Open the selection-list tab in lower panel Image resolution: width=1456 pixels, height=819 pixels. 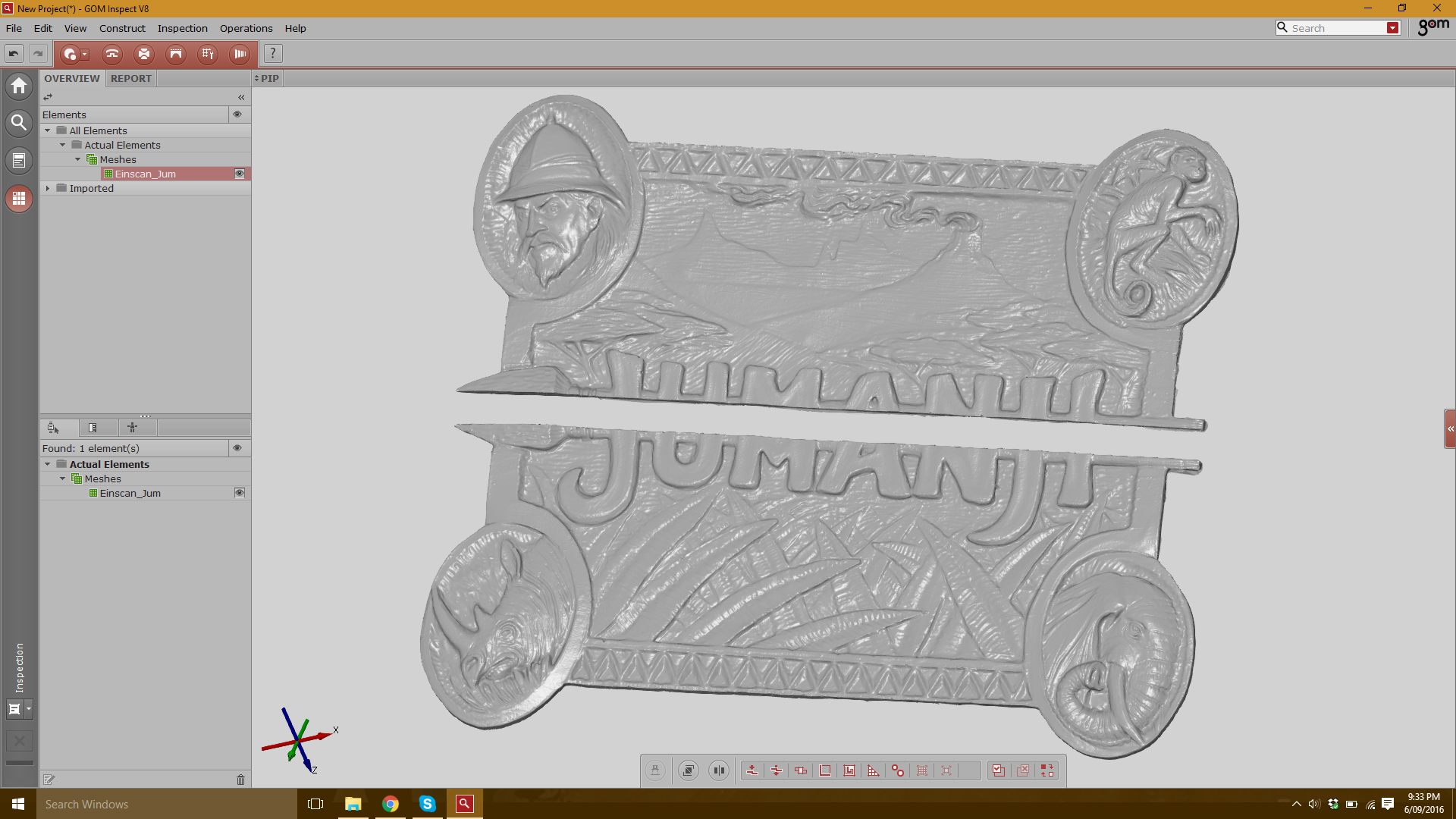[x=53, y=428]
